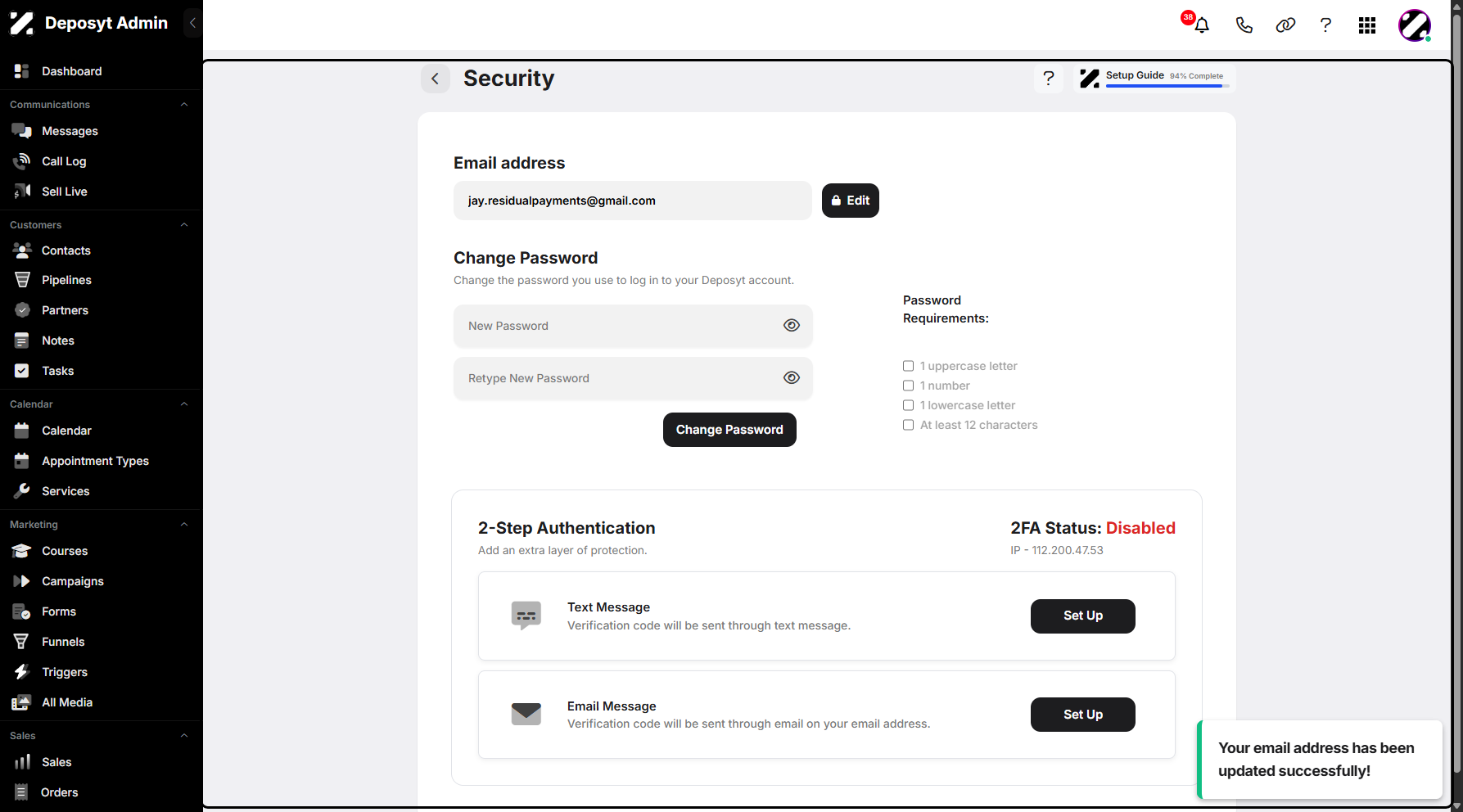Image resolution: width=1463 pixels, height=812 pixels.
Task: Click the Edit email button
Action: (x=851, y=201)
